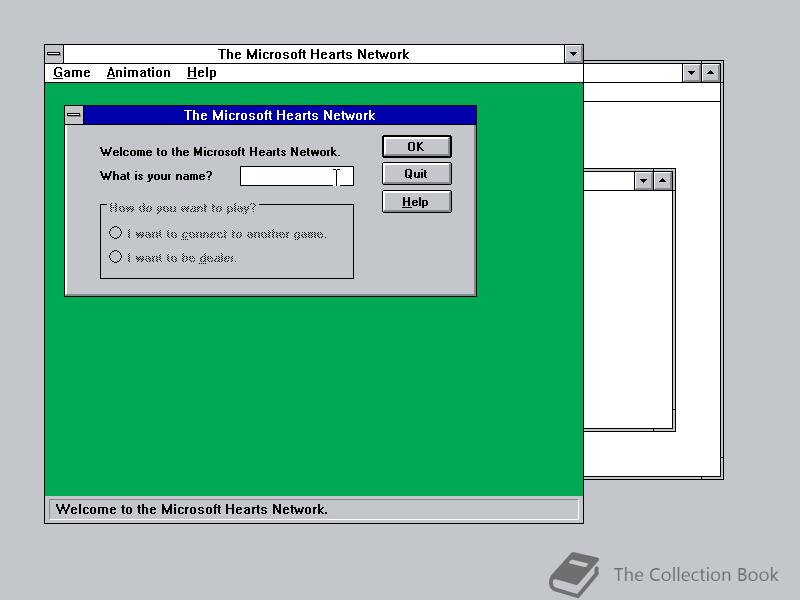This screenshot has width=800, height=600.
Task: Maximize the large background window
Action: point(711,73)
